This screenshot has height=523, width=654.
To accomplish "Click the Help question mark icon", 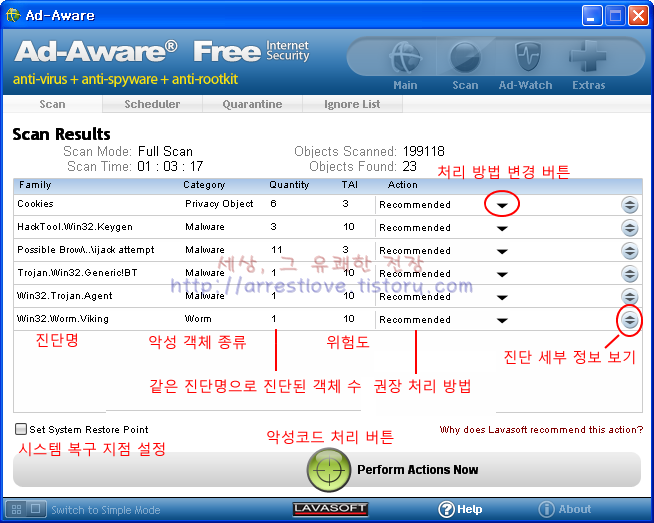I will point(446,509).
